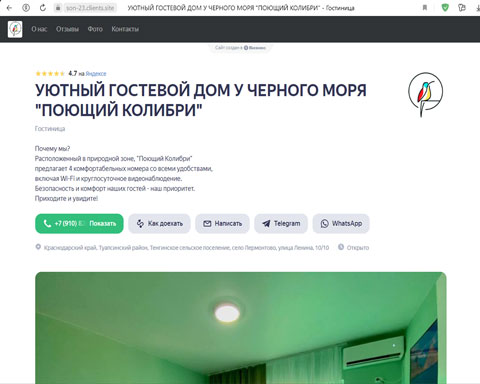Click the 'Гостиница' category label

tap(50, 129)
